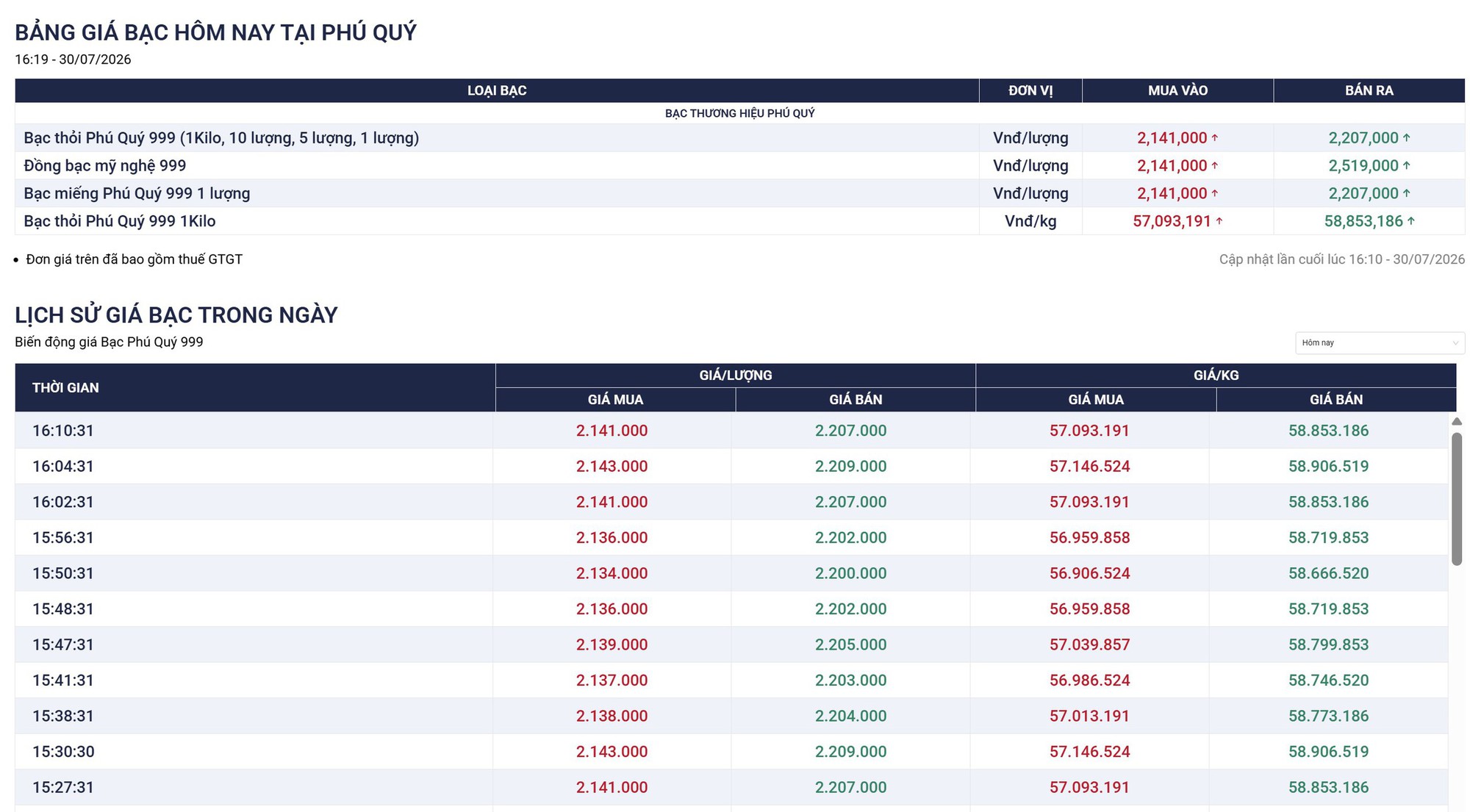Click the up arrow next to 57,093,191
This screenshot has width=1470, height=812.
[1219, 220]
